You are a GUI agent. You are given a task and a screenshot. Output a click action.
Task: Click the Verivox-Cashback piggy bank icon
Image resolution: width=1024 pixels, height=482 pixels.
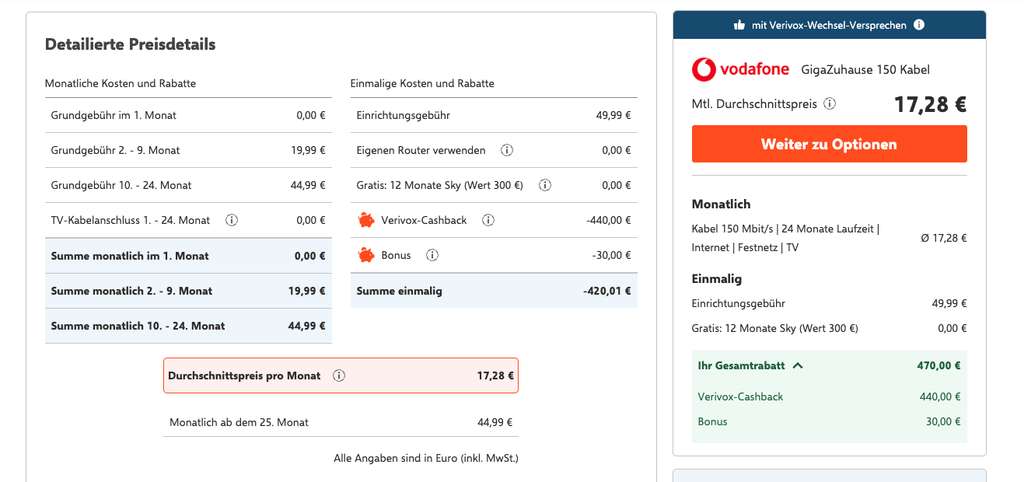point(366,220)
